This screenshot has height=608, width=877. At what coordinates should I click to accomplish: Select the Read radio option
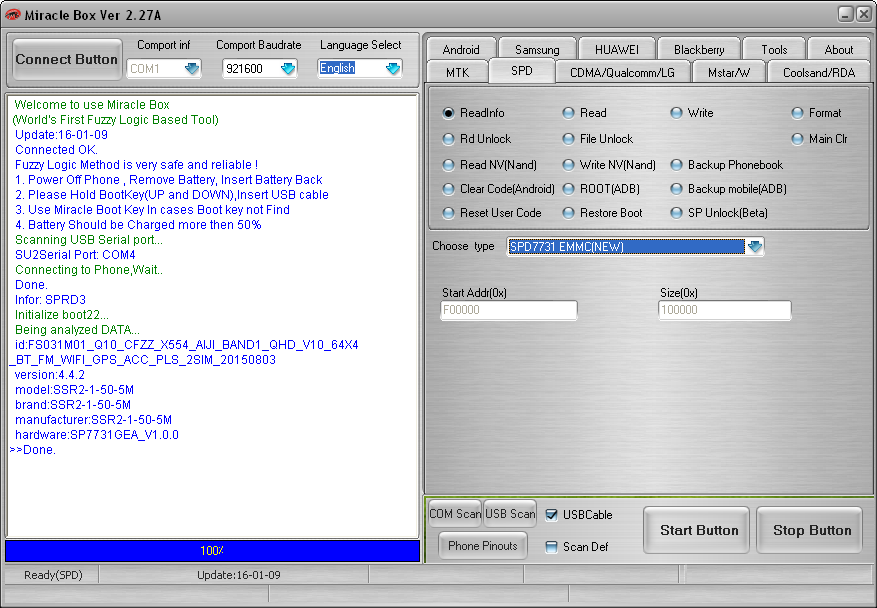click(x=584, y=113)
